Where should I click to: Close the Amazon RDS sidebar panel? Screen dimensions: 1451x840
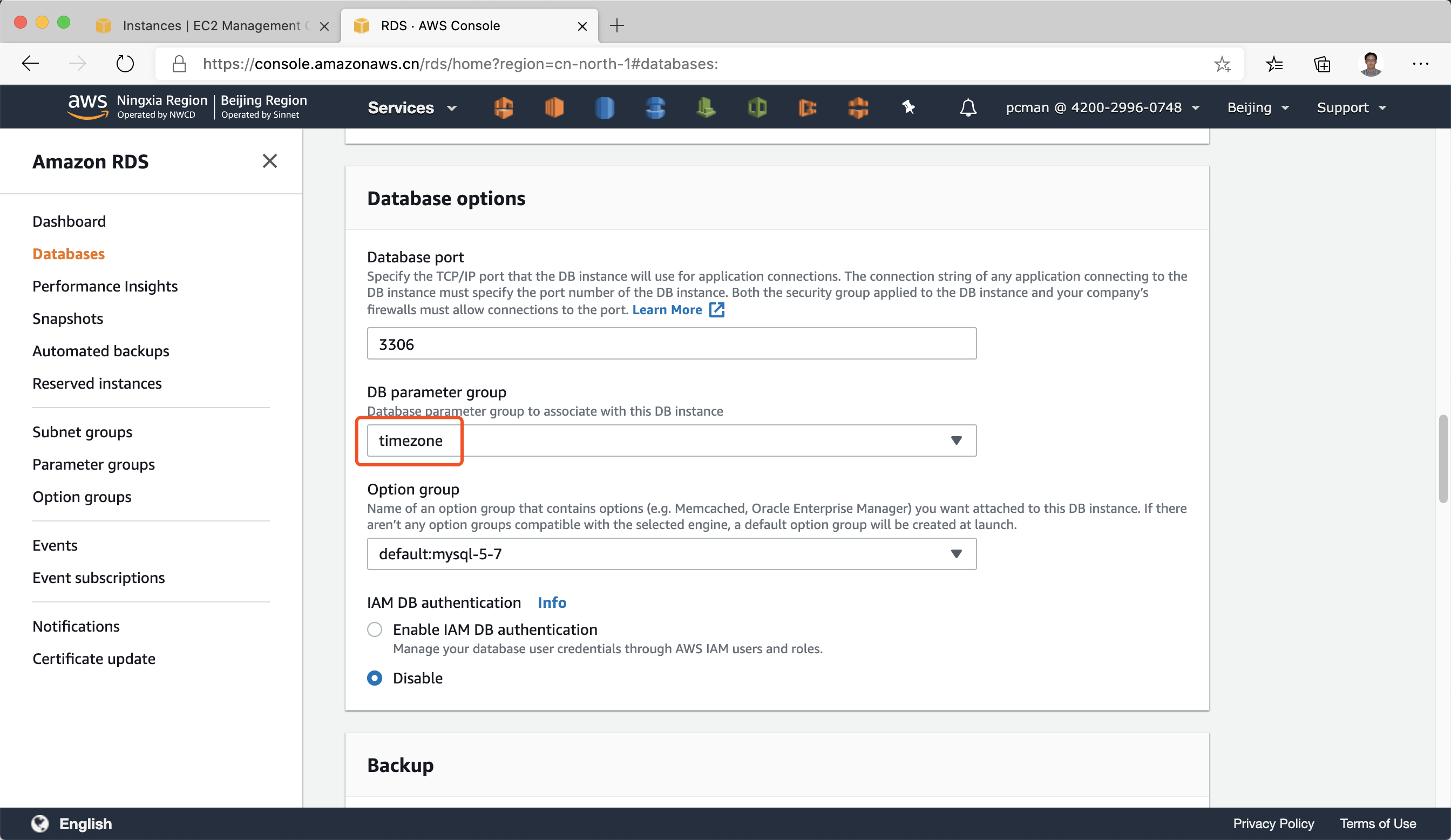coord(269,161)
